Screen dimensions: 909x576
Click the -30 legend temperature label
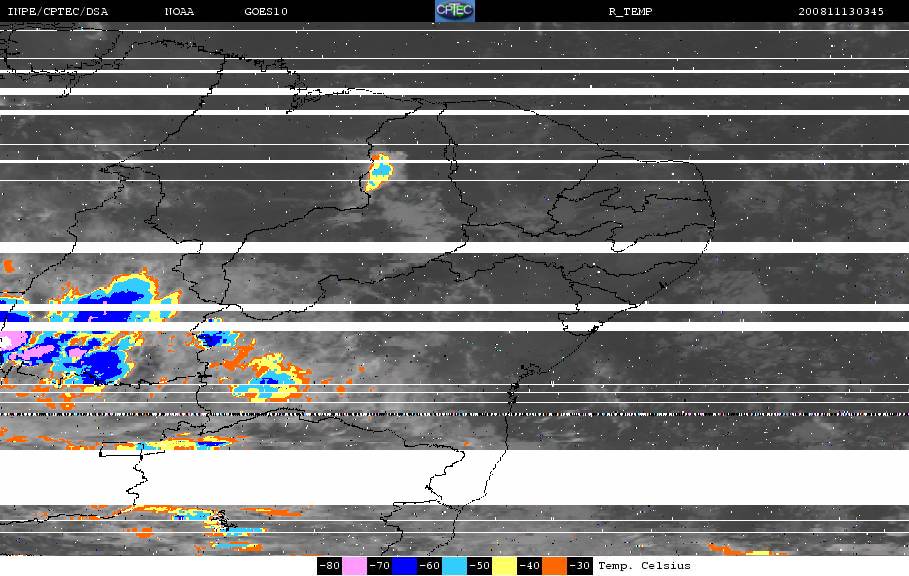pyautogui.click(x=579, y=566)
